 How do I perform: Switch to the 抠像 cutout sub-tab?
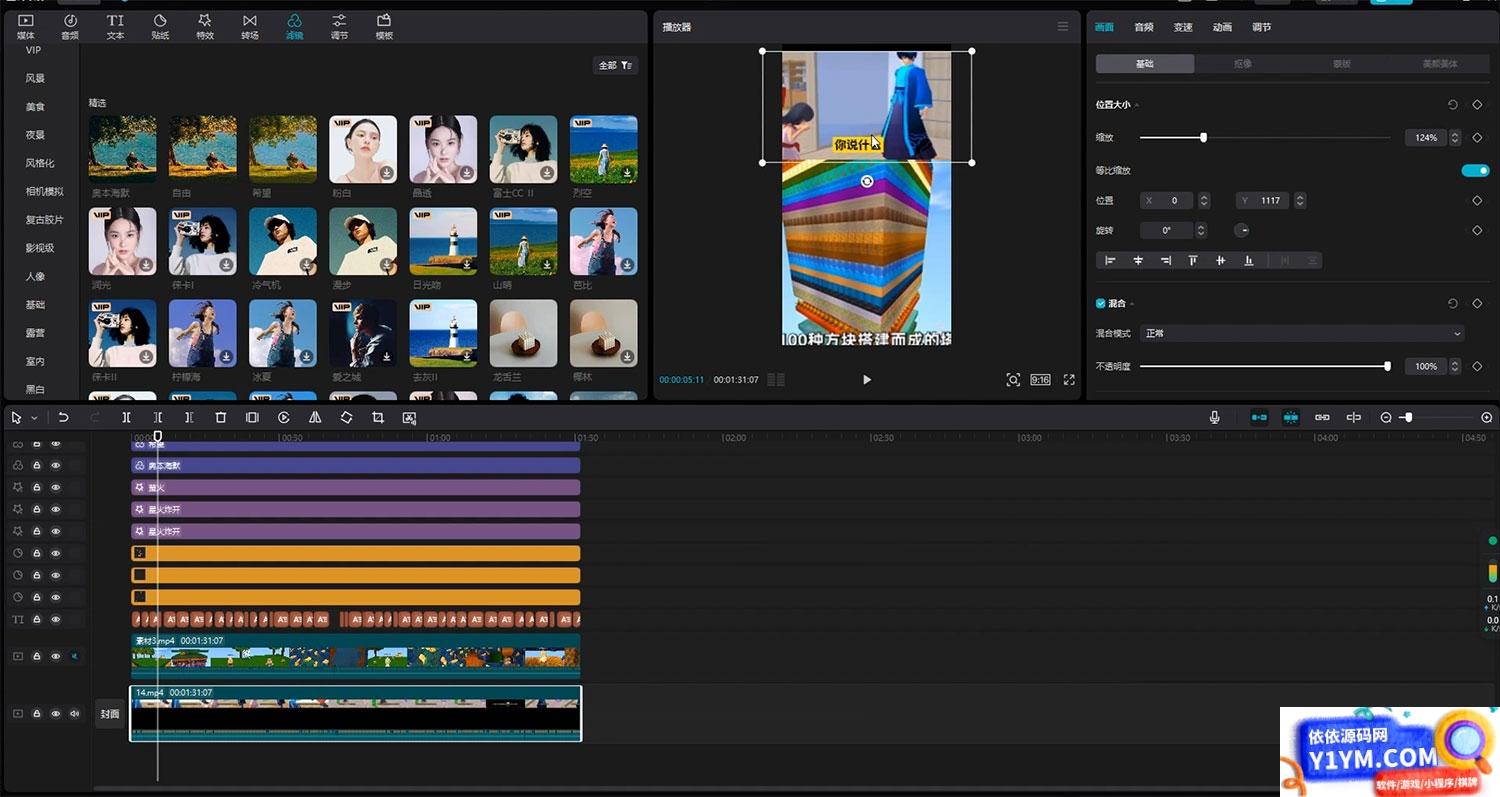(x=1242, y=63)
